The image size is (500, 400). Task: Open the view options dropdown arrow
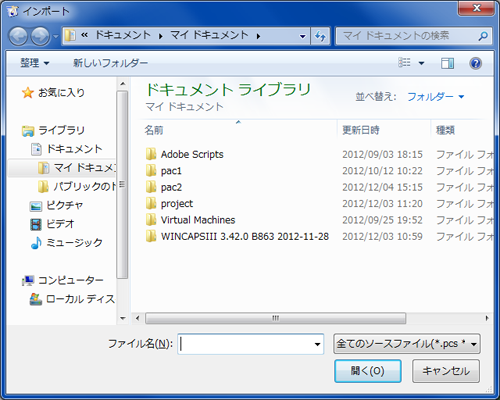421,63
